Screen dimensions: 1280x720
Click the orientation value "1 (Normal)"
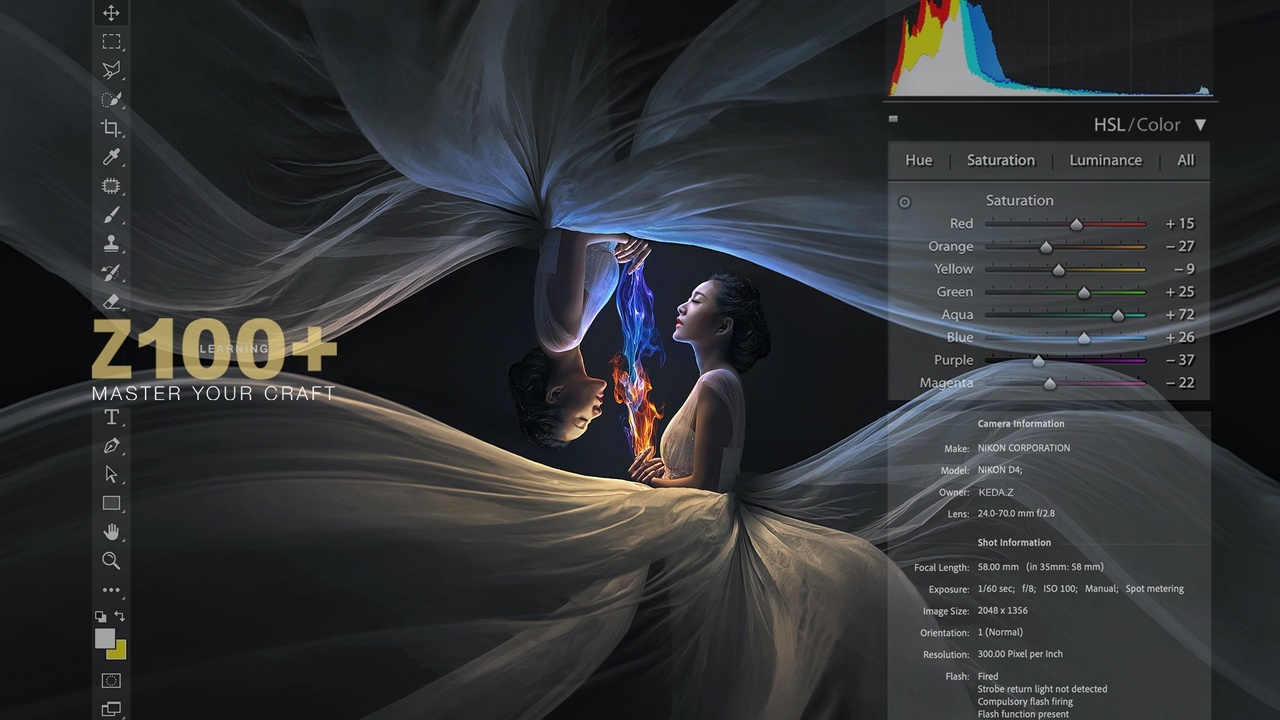[1000, 632]
